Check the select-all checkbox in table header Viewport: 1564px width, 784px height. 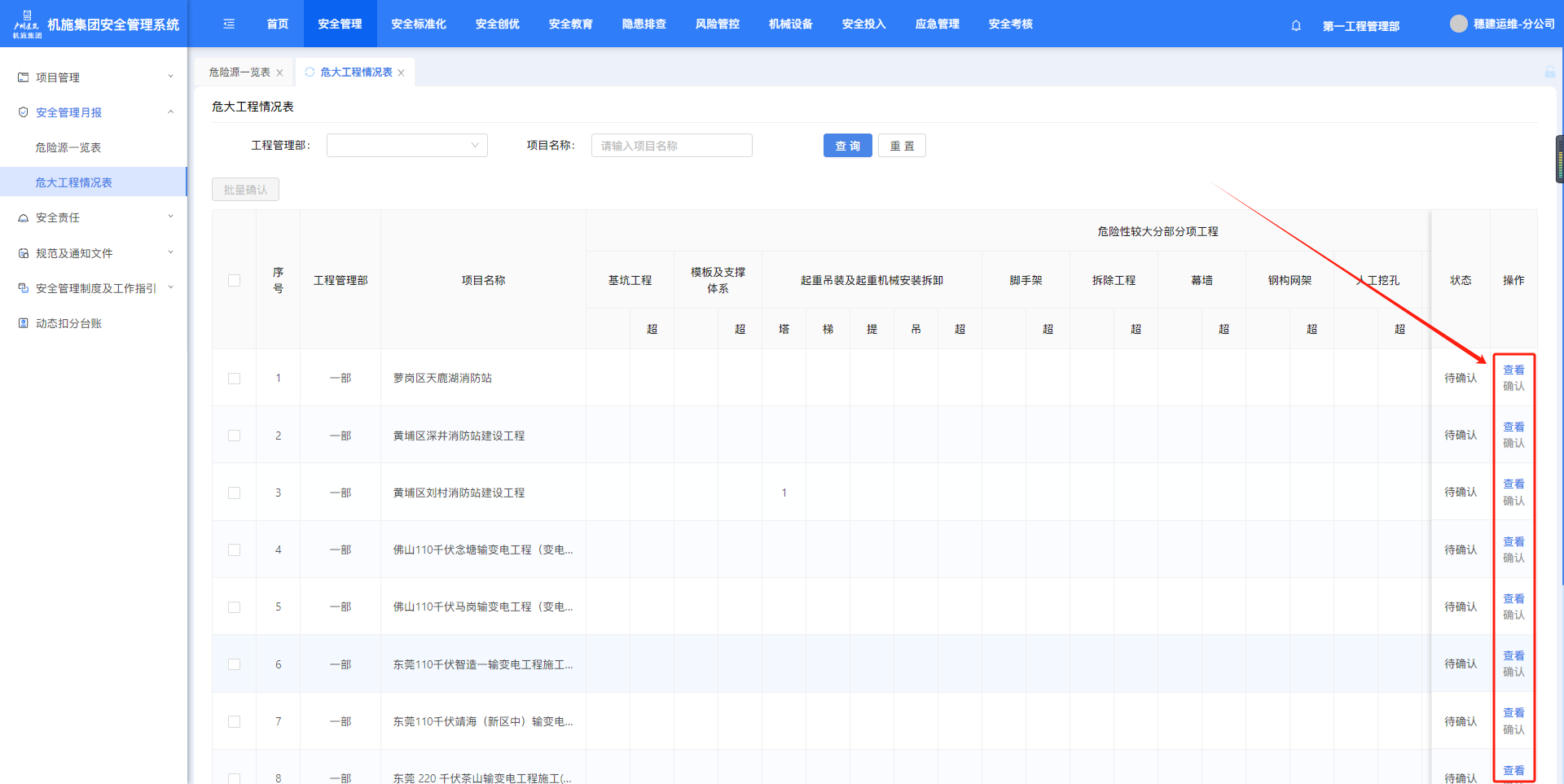pyautogui.click(x=235, y=280)
